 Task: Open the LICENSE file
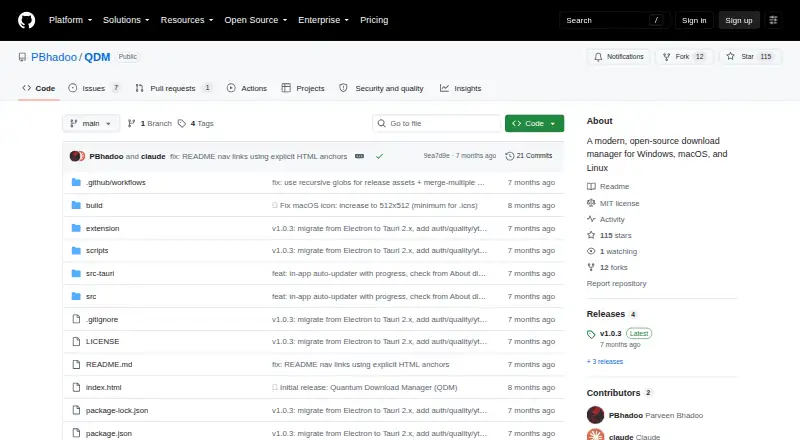[x=102, y=341]
